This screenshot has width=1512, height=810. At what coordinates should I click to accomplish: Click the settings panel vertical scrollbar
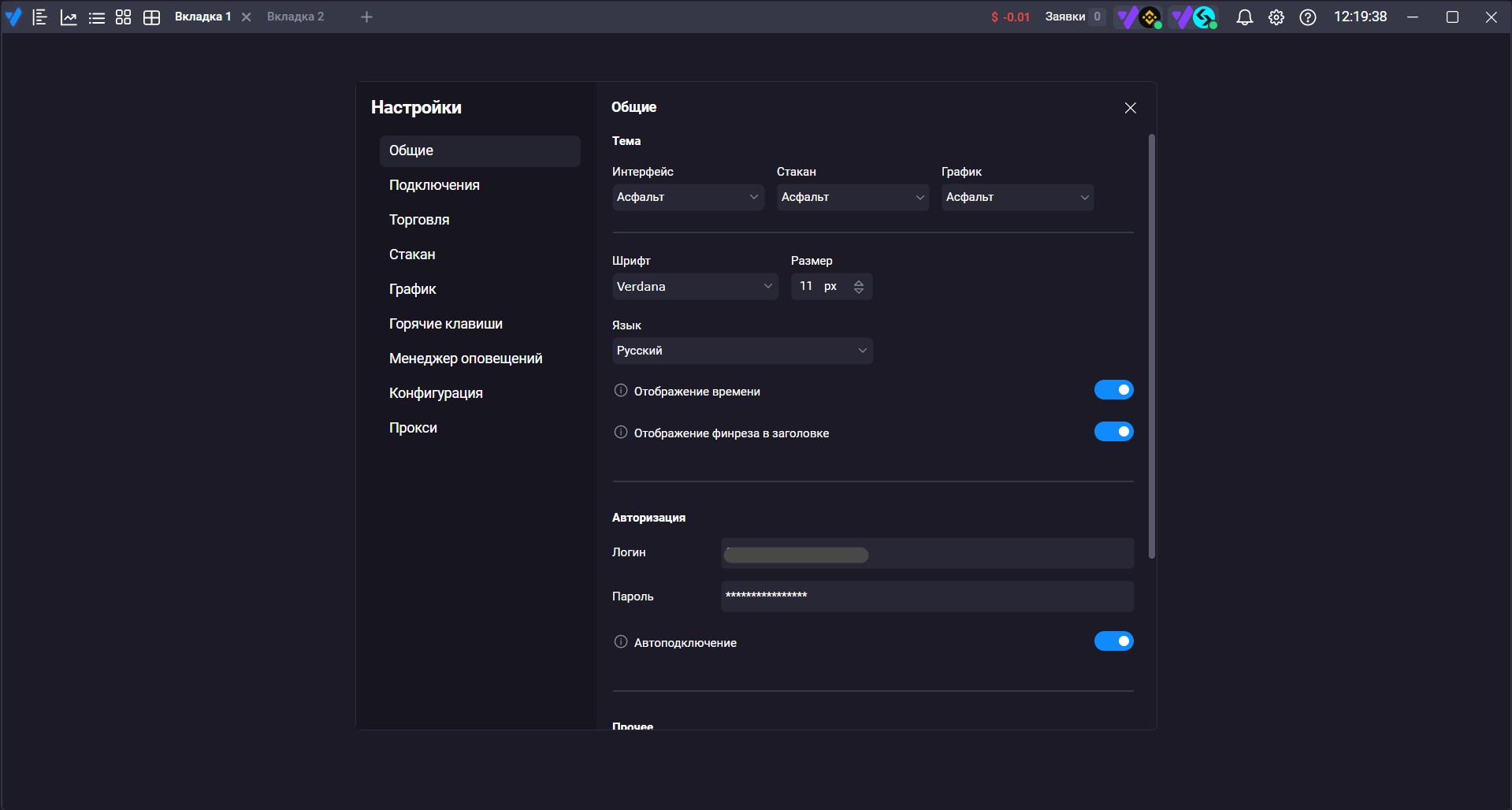(1151, 347)
